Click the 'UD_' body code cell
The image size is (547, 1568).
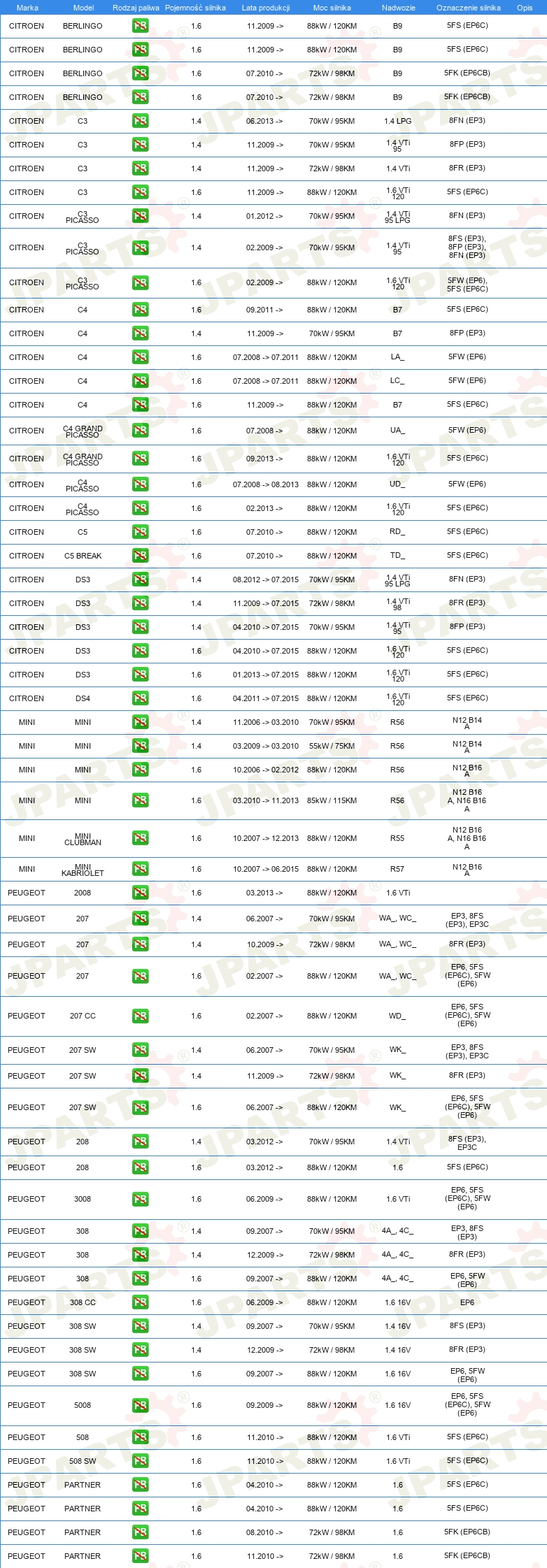coord(397,484)
